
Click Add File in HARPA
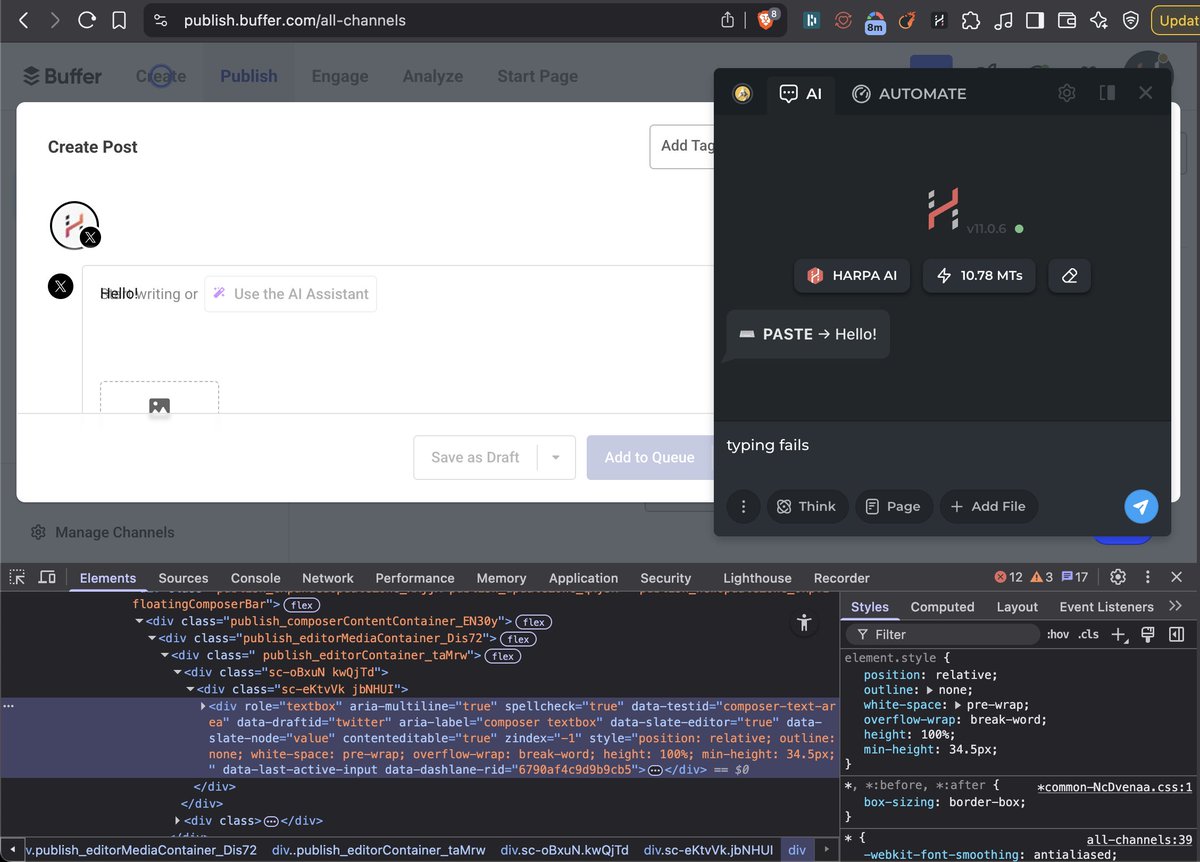click(x=988, y=506)
